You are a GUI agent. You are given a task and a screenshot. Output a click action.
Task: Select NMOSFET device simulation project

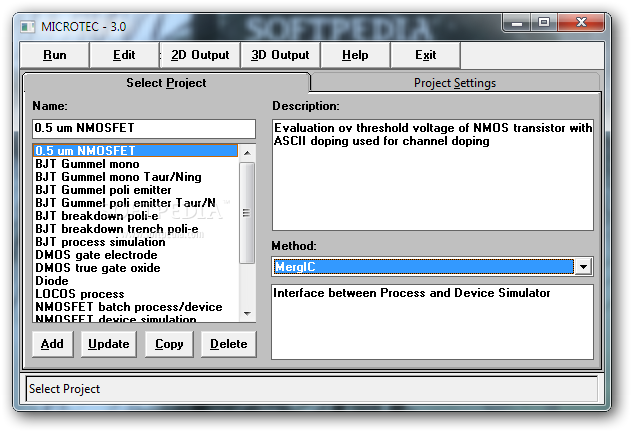coord(136,318)
